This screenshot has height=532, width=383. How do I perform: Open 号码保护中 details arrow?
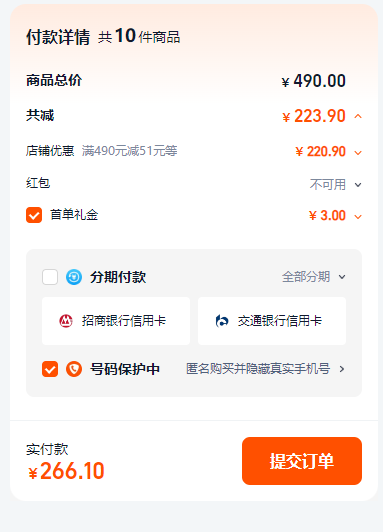[x=342, y=369]
